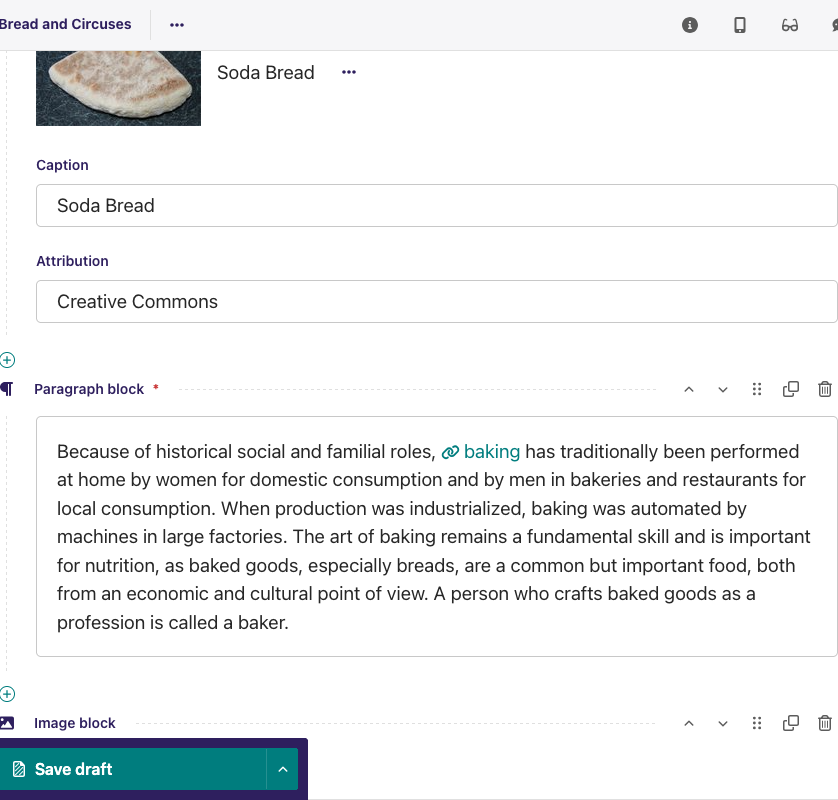Move the Paragraph block down

(723, 389)
